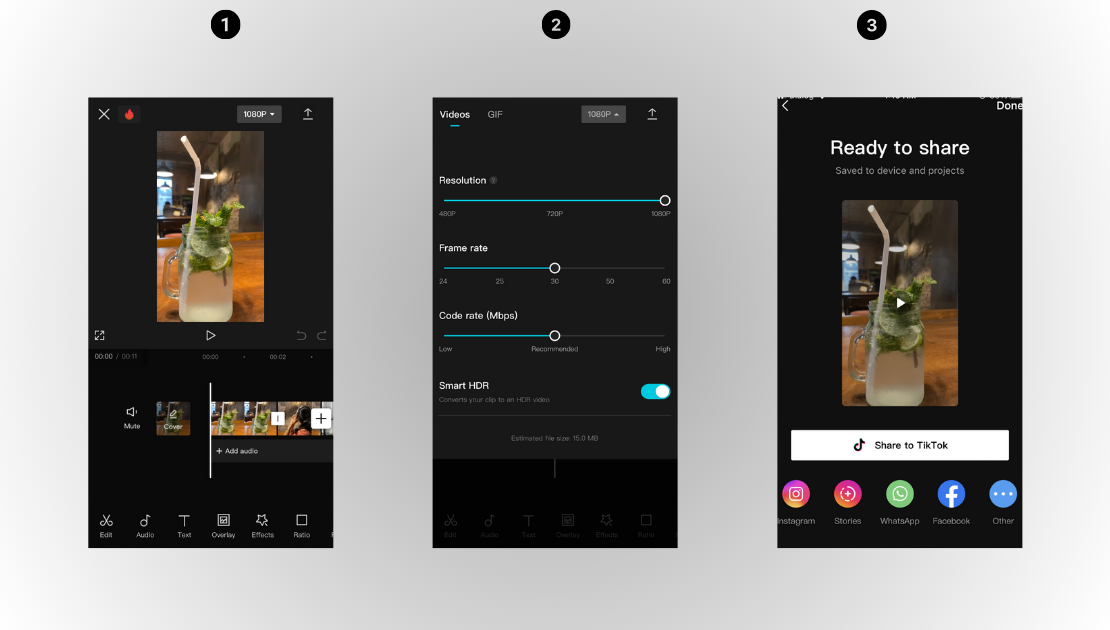Tap the Share to TikTok button
Screen dimensions: 1110x630
(900, 445)
